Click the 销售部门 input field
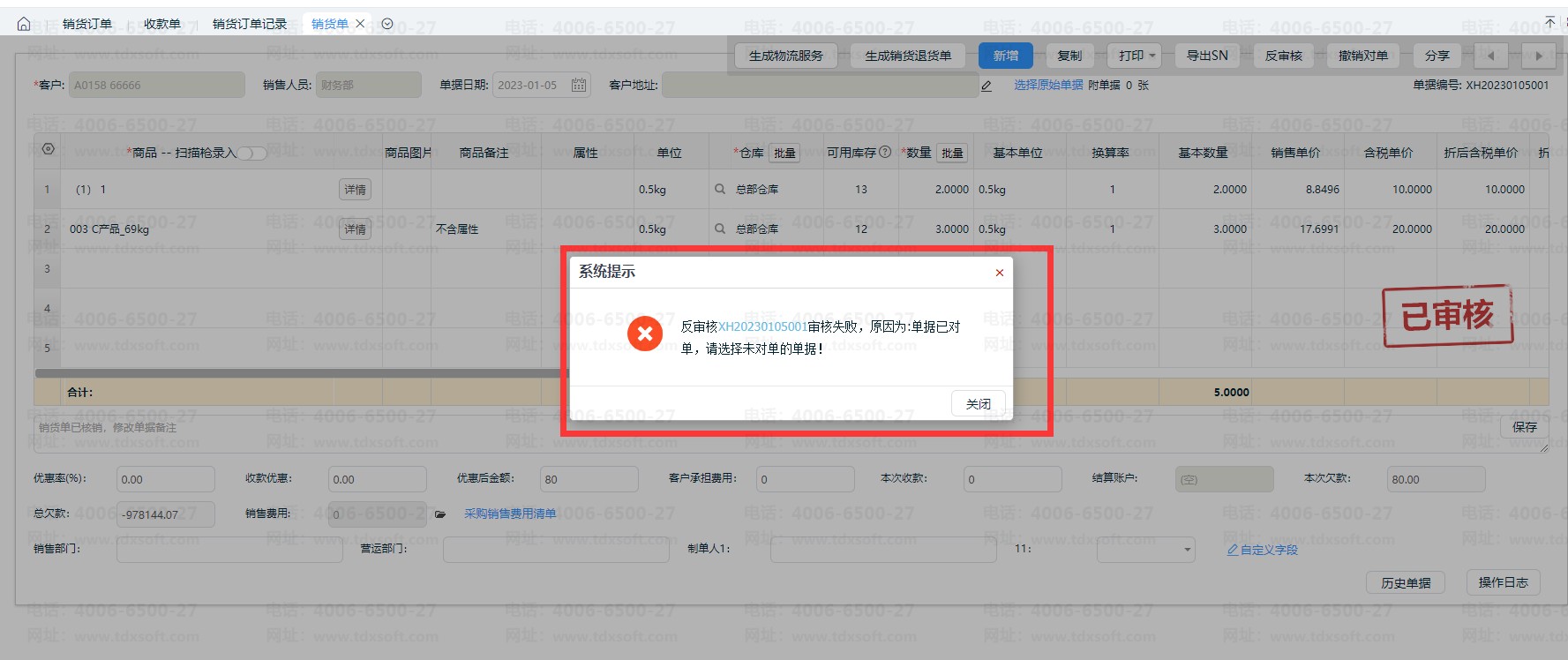 pos(229,550)
